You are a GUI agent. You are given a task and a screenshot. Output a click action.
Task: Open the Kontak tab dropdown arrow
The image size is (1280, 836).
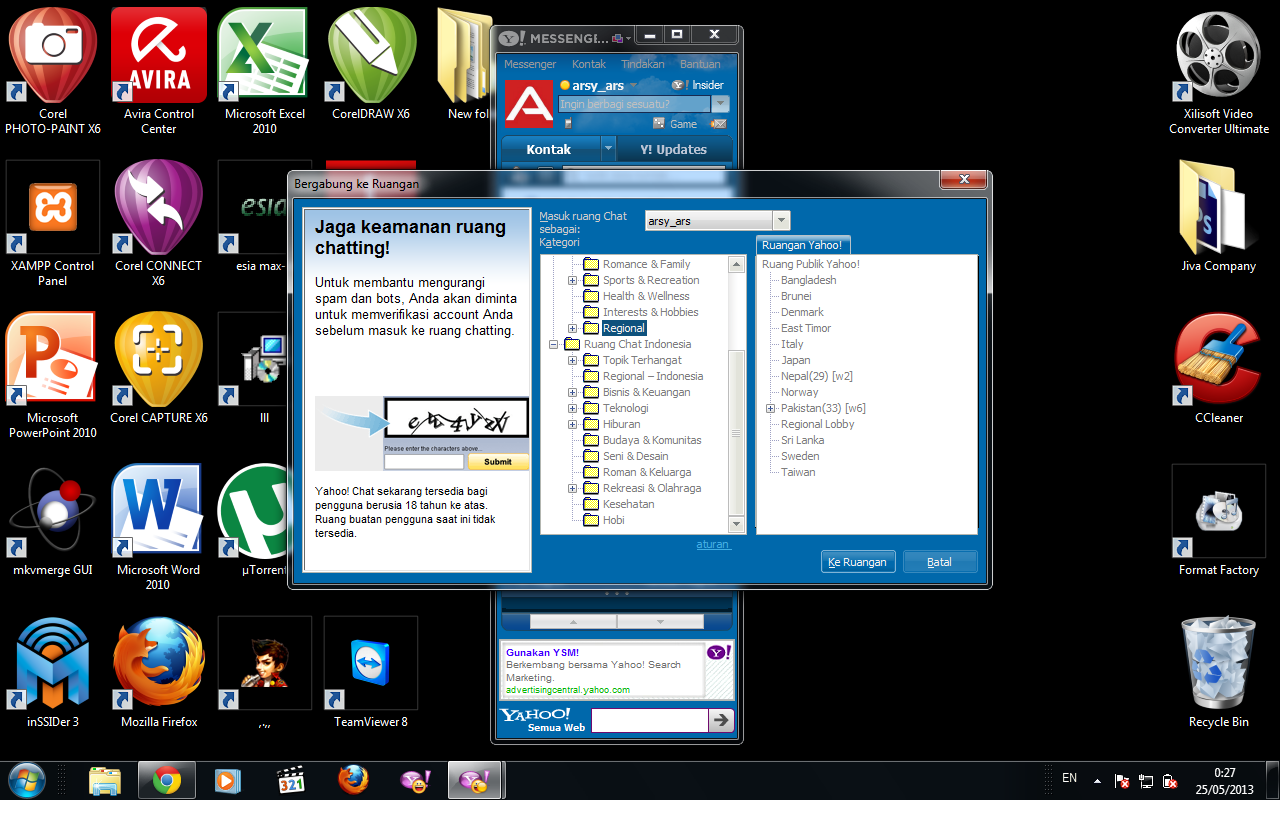607,149
